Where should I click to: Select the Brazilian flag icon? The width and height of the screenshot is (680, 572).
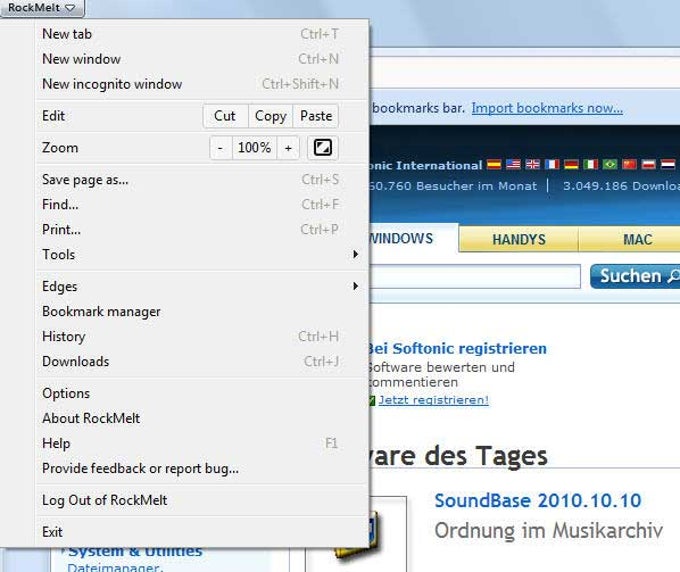(610, 164)
